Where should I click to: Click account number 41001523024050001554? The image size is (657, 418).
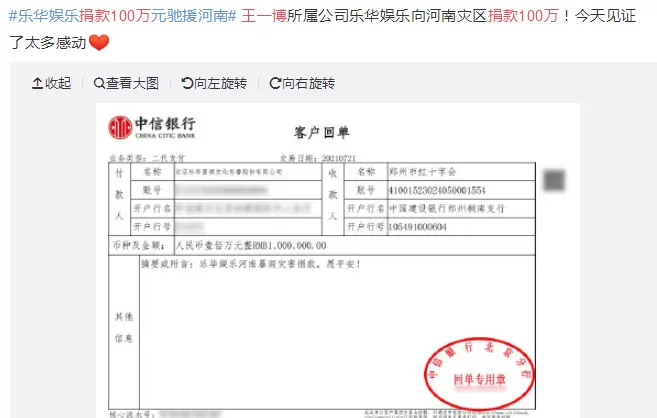point(437,191)
